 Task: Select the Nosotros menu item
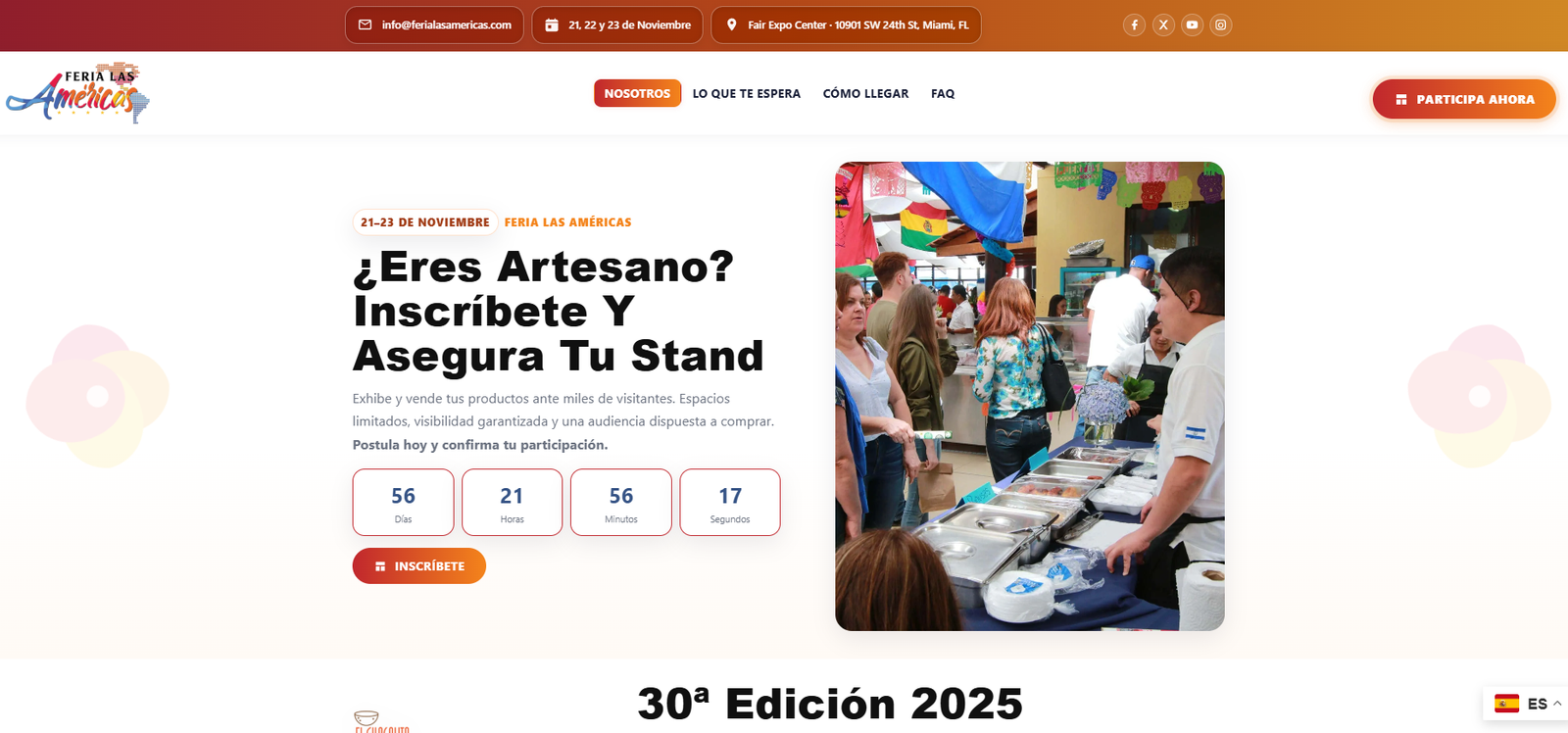click(x=637, y=93)
